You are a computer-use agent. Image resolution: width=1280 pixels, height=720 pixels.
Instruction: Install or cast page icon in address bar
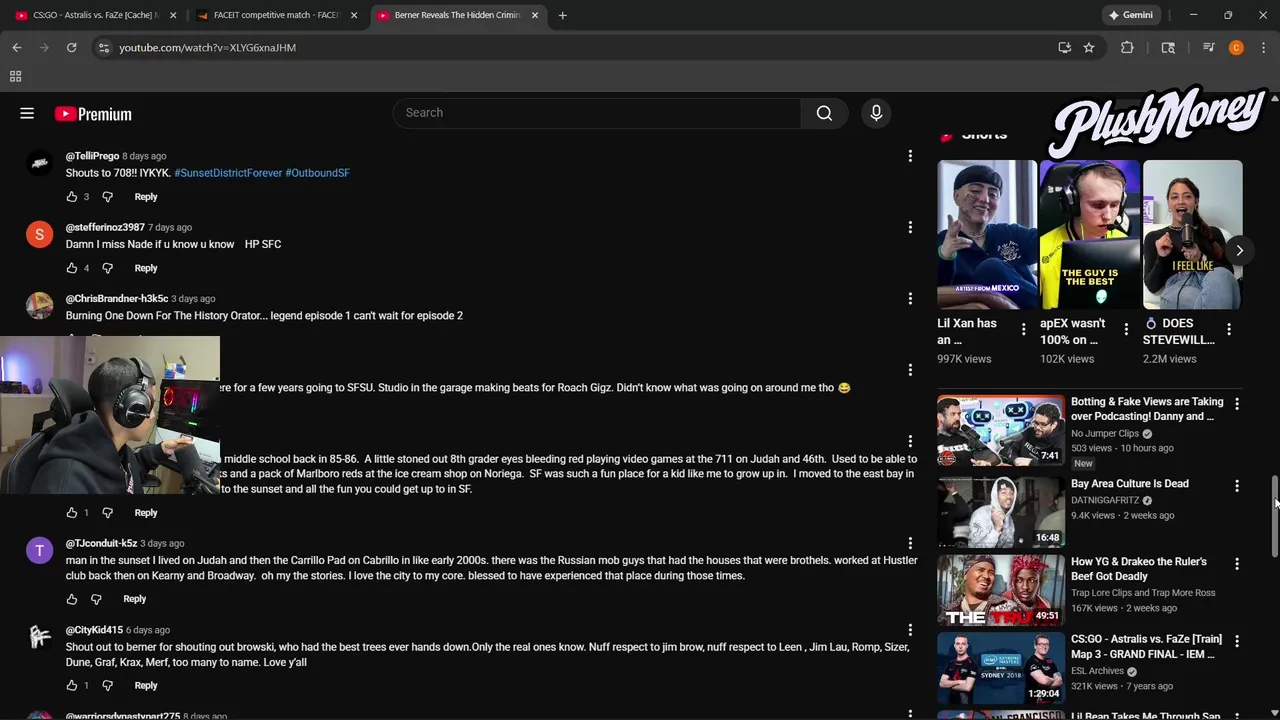coord(1064,47)
